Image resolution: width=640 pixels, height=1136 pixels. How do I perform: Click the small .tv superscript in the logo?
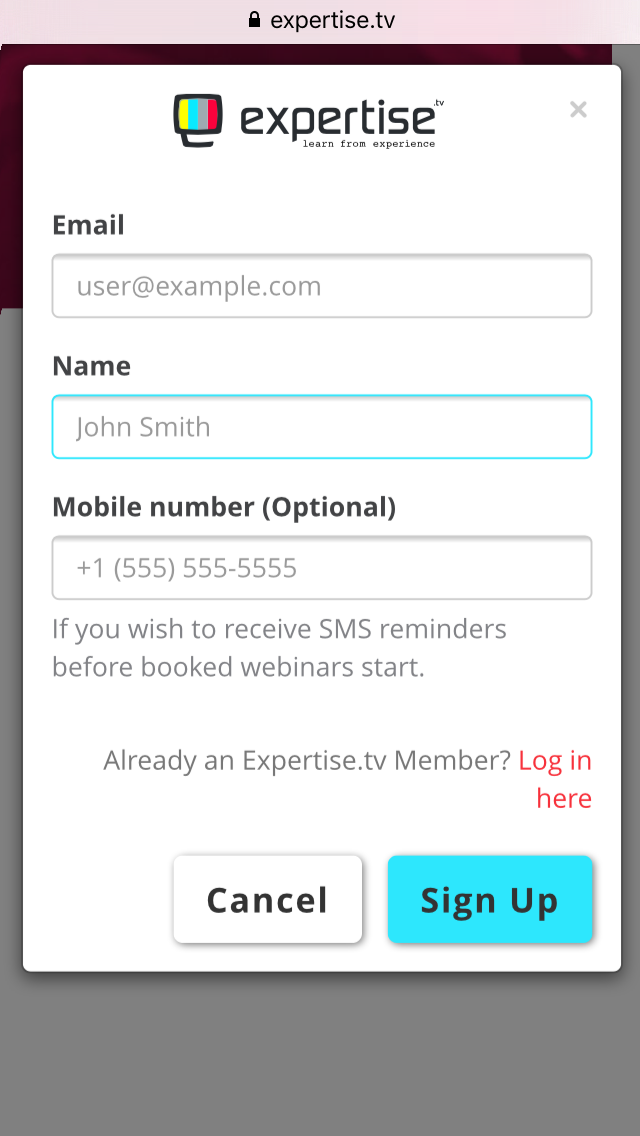[x=439, y=102]
